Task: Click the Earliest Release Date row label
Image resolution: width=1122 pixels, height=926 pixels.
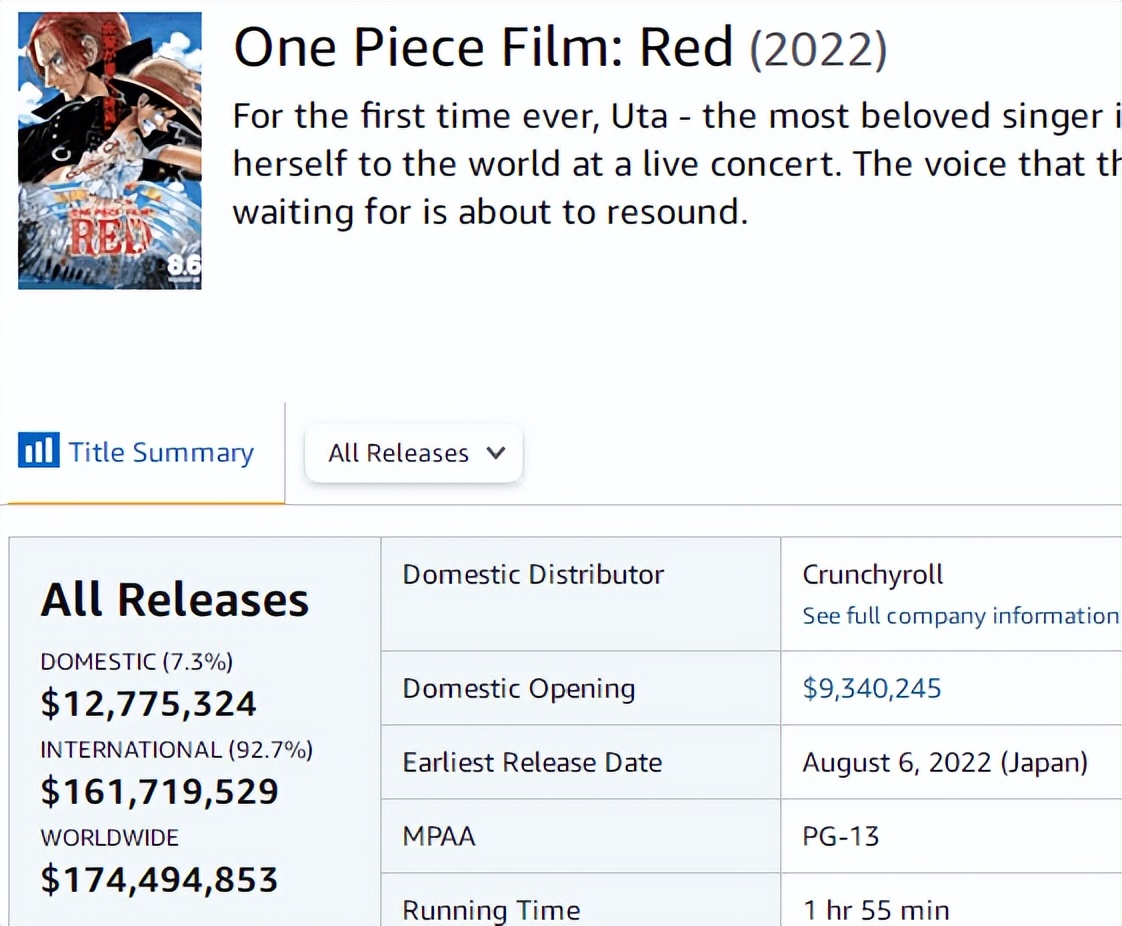Action: pyautogui.click(x=532, y=763)
